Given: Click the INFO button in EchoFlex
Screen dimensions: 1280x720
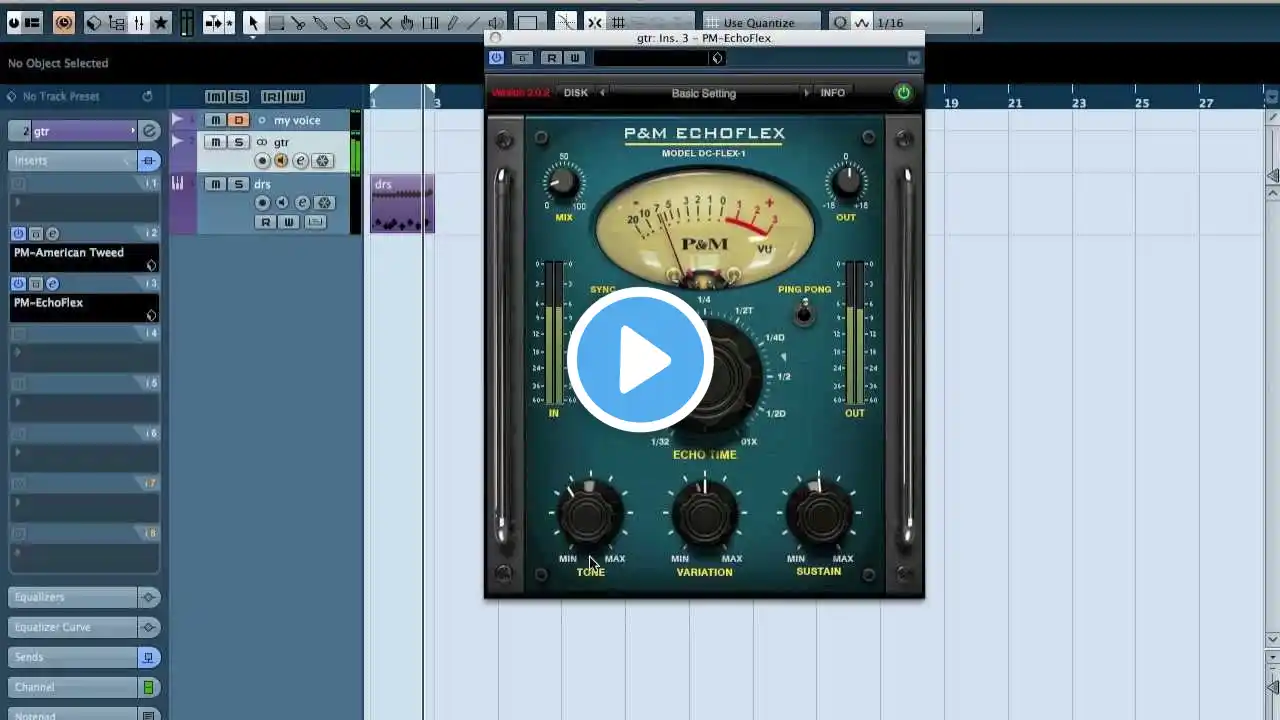Looking at the screenshot, I should click(x=833, y=93).
